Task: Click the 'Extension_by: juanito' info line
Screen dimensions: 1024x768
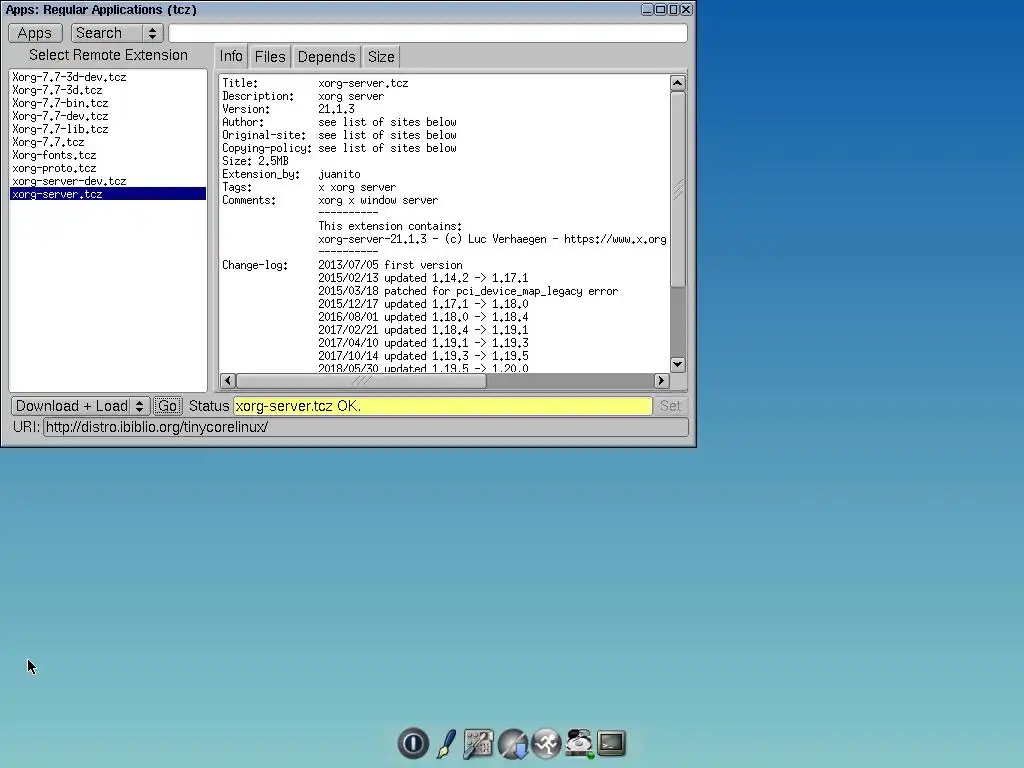Action: (291, 174)
